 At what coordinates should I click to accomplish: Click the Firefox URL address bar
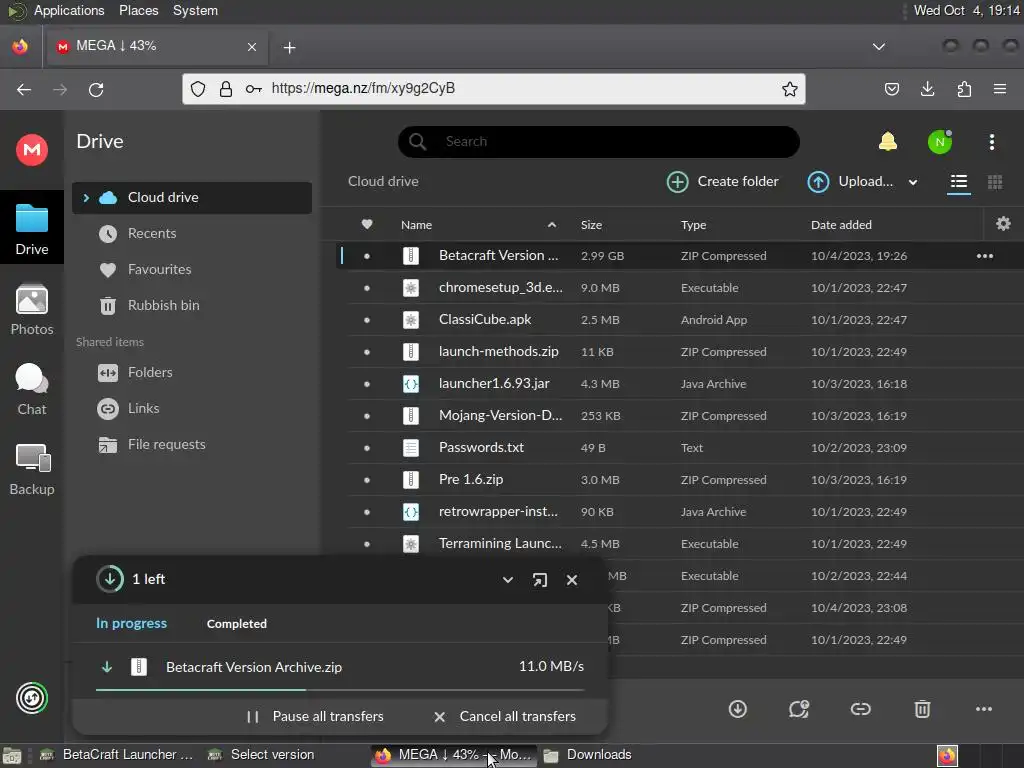[x=494, y=89]
